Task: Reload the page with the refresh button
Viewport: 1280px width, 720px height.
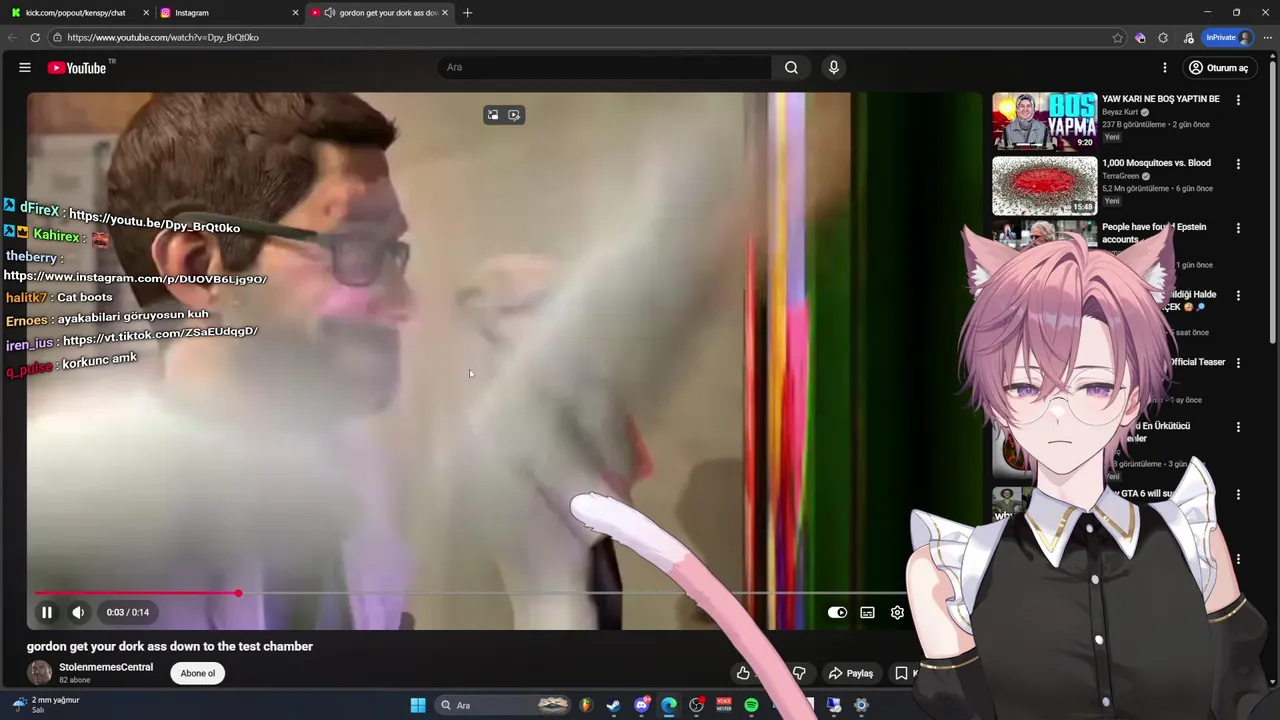Action: (35, 37)
